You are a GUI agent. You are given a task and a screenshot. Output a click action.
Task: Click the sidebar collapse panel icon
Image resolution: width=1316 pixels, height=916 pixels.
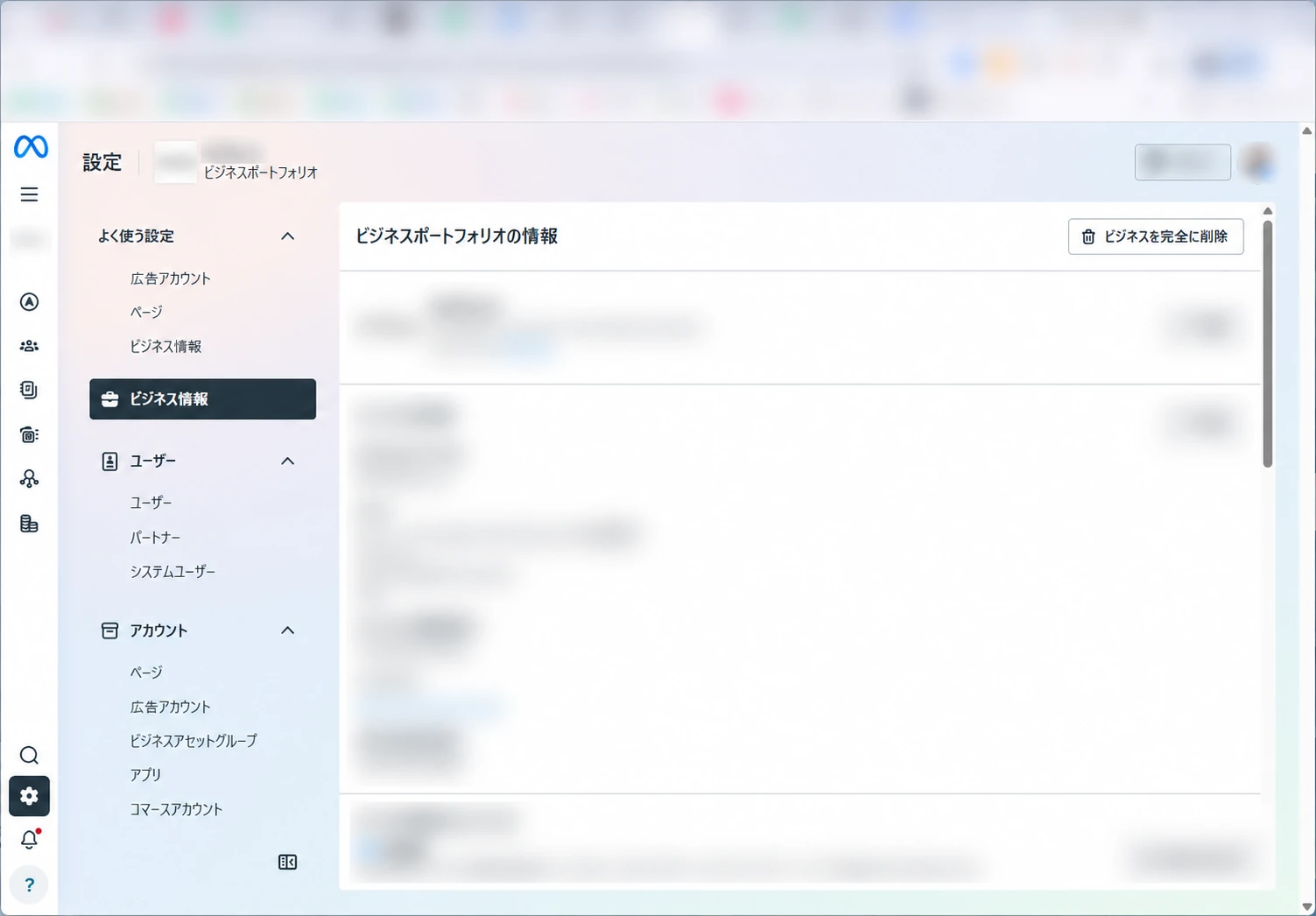click(x=287, y=863)
